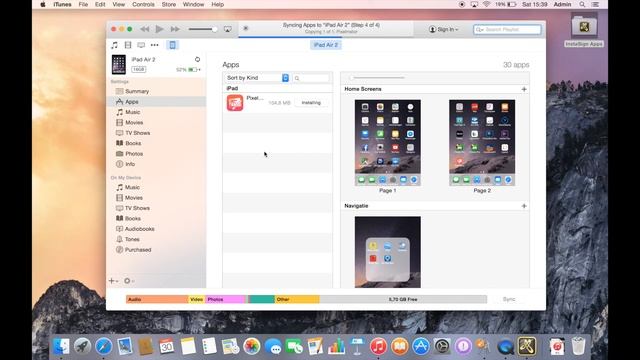This screenshot has width=640, height=360.
Task: Click the Photos segment of the storage bar
Action: [x=225, y=299]
